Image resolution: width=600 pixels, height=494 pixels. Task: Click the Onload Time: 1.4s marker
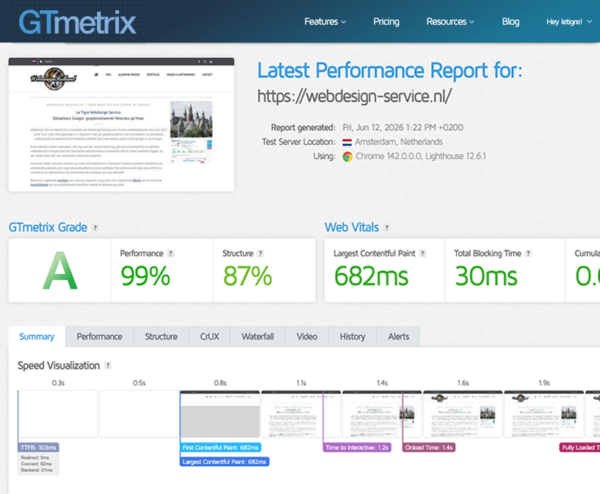click(x=429, y=447)
